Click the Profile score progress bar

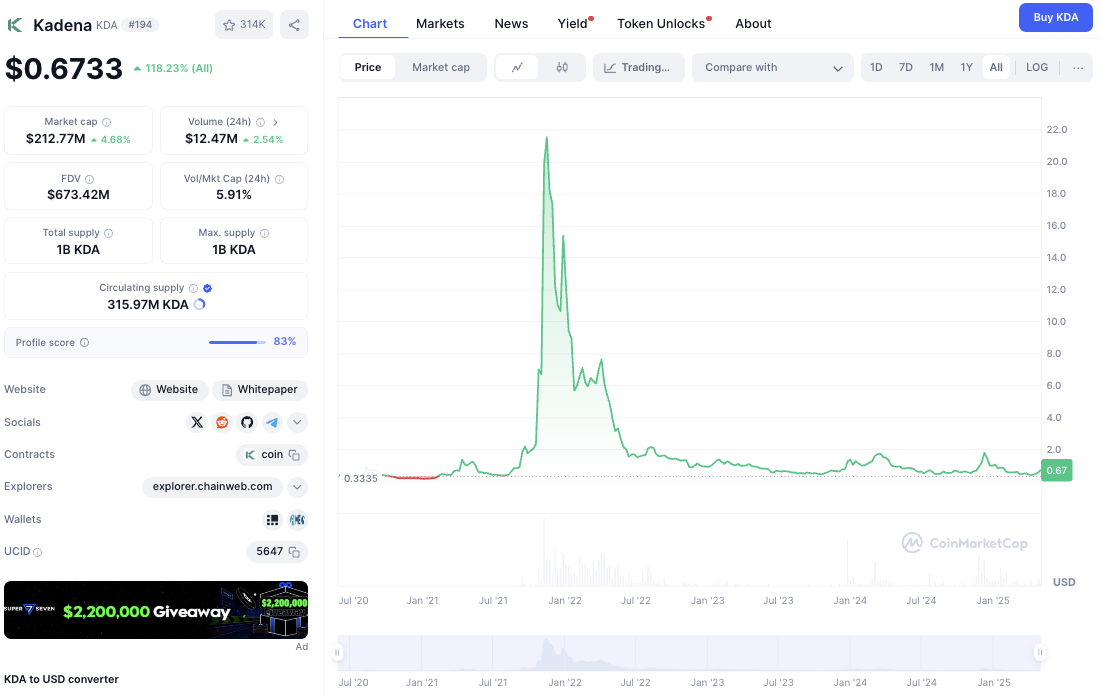(x=237, y=342)
